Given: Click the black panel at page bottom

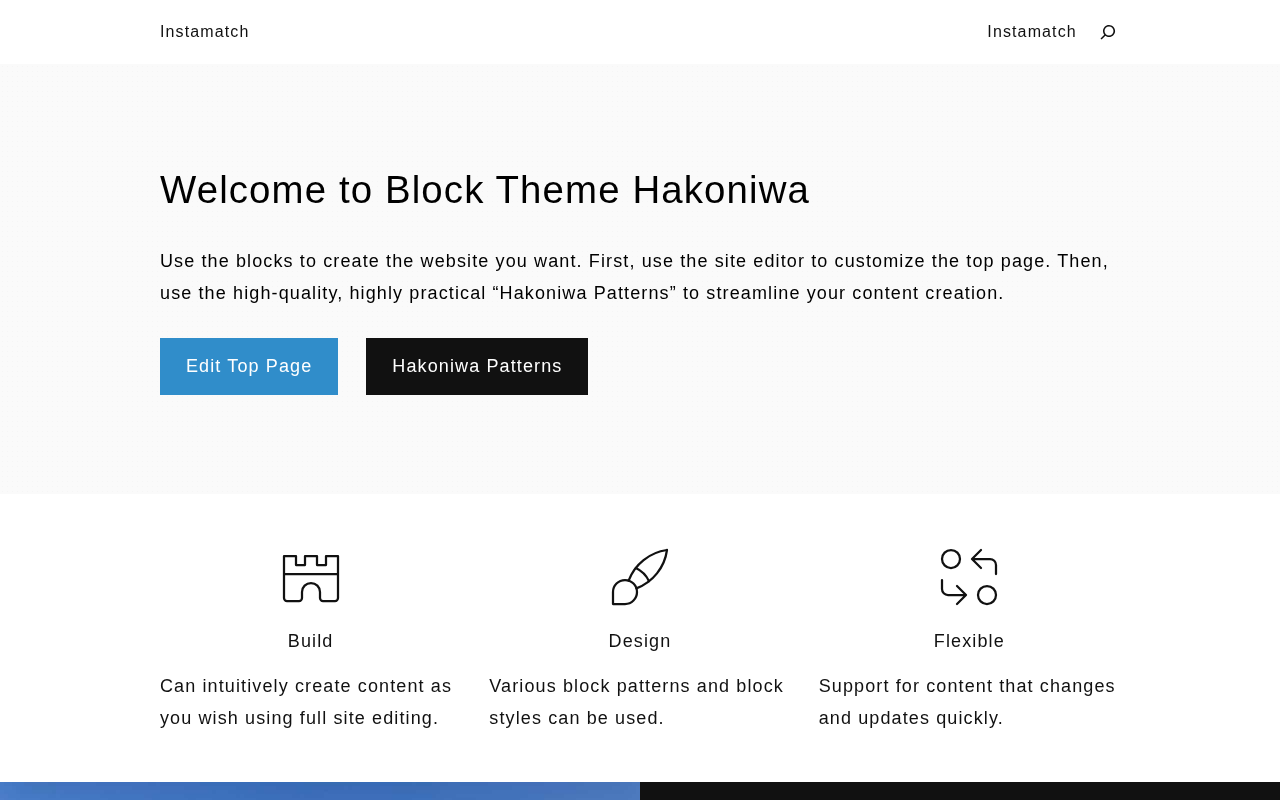Looking at the screenshot, I should click(960, 791).
